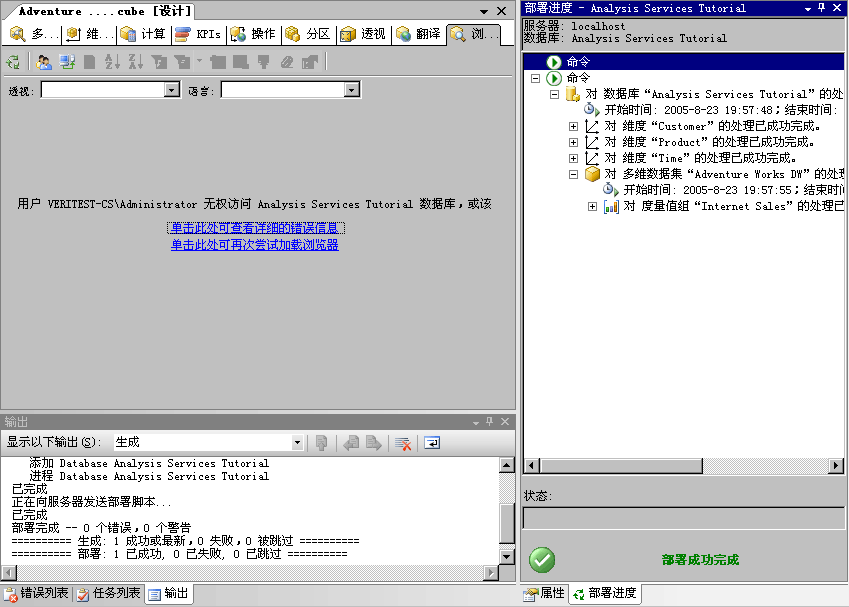Select the cube start time 19:57:55 row
849x607 pixels.
point(733,190)
